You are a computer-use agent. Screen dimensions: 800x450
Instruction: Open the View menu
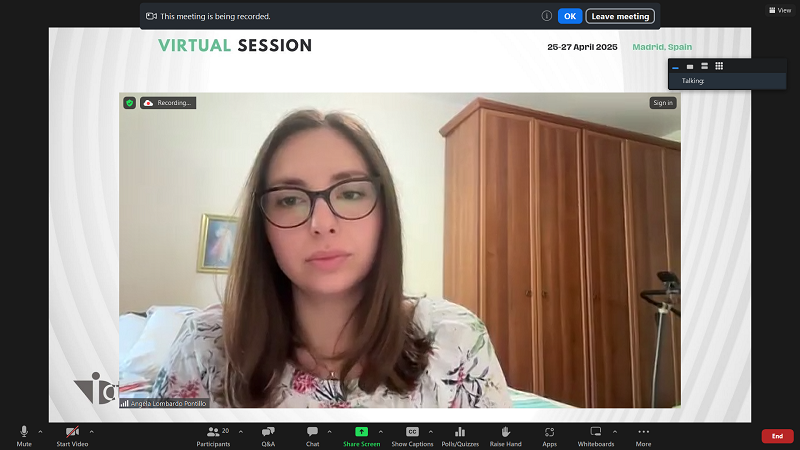coord(779,10)
